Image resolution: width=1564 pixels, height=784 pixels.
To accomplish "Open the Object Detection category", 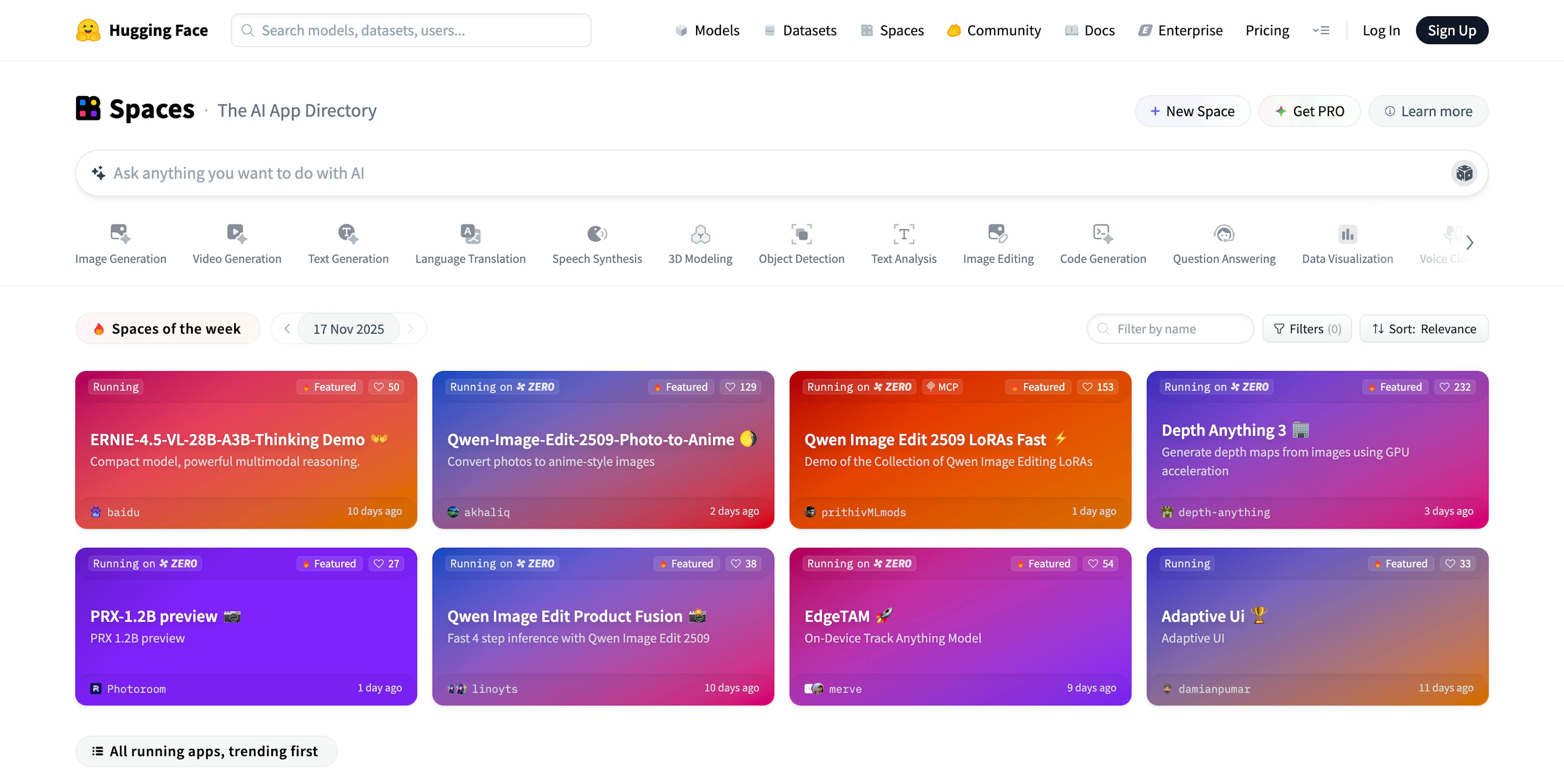I will 801,242.
